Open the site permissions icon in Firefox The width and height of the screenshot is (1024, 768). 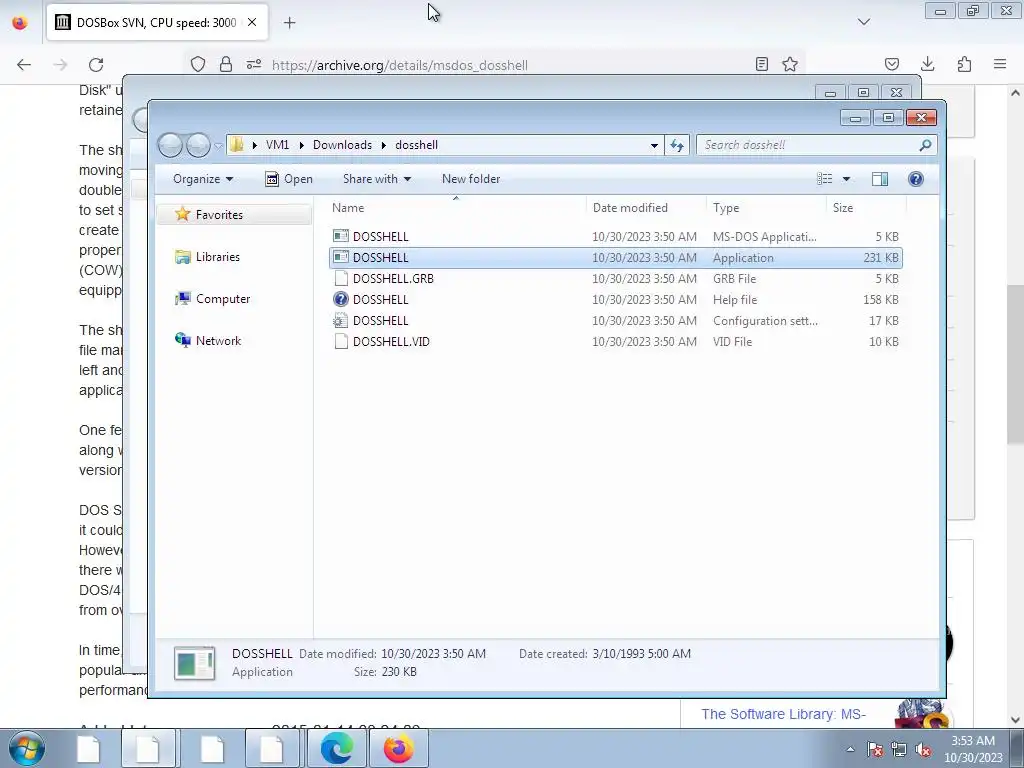[254, 65]
